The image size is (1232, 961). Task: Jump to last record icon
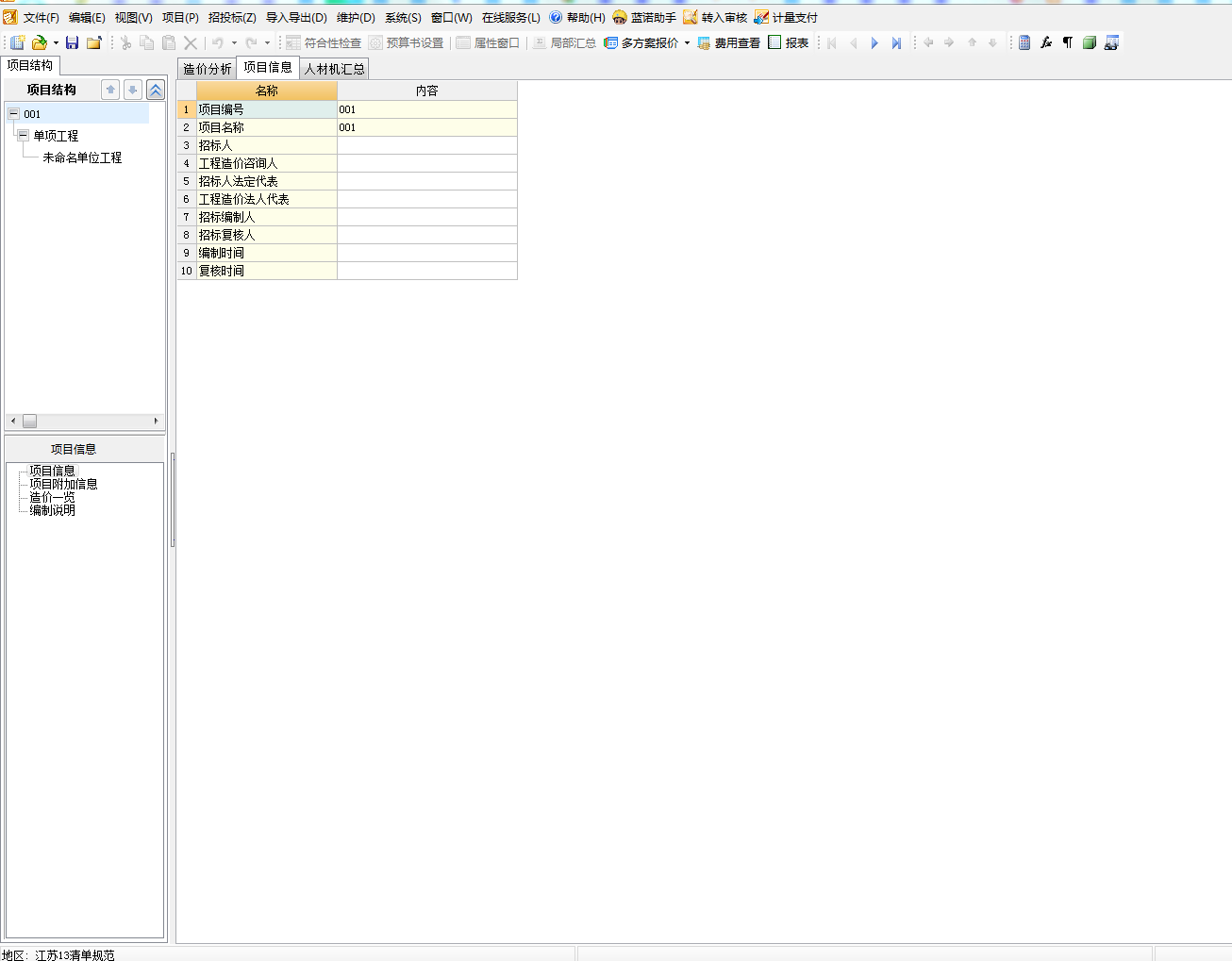coord(896,42)
